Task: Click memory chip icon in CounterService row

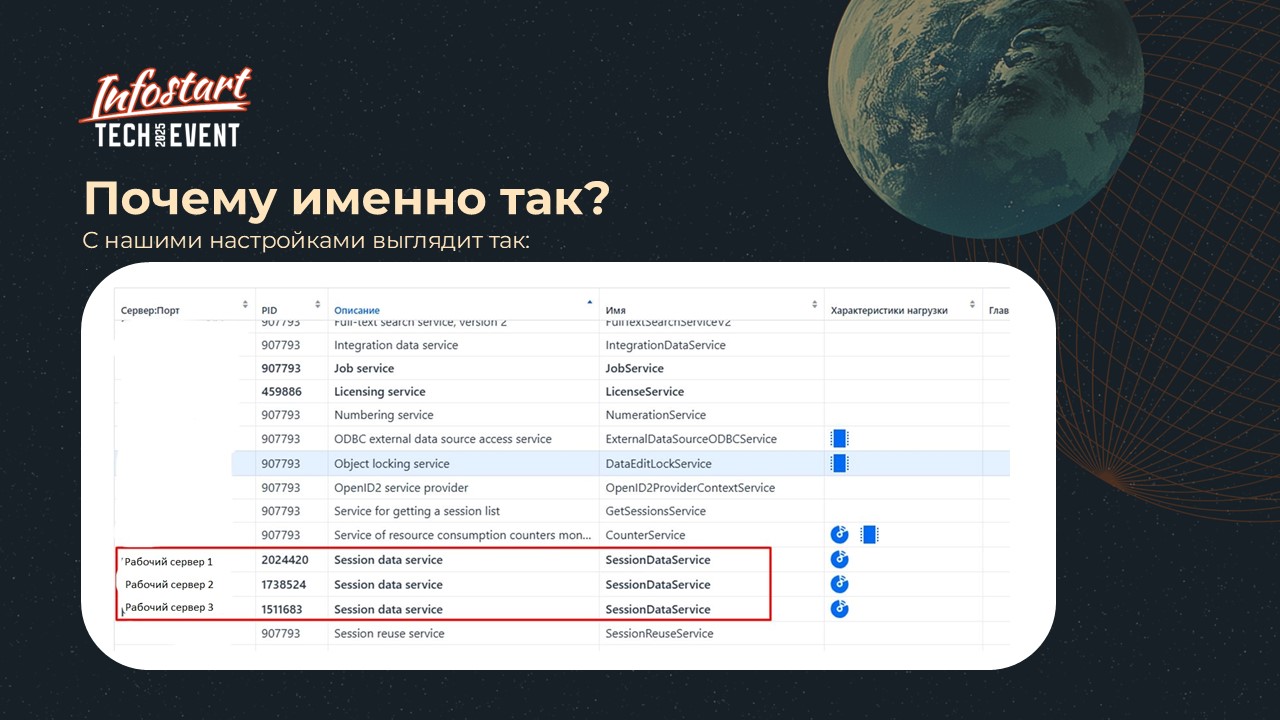Action: [x=869, y=535]
